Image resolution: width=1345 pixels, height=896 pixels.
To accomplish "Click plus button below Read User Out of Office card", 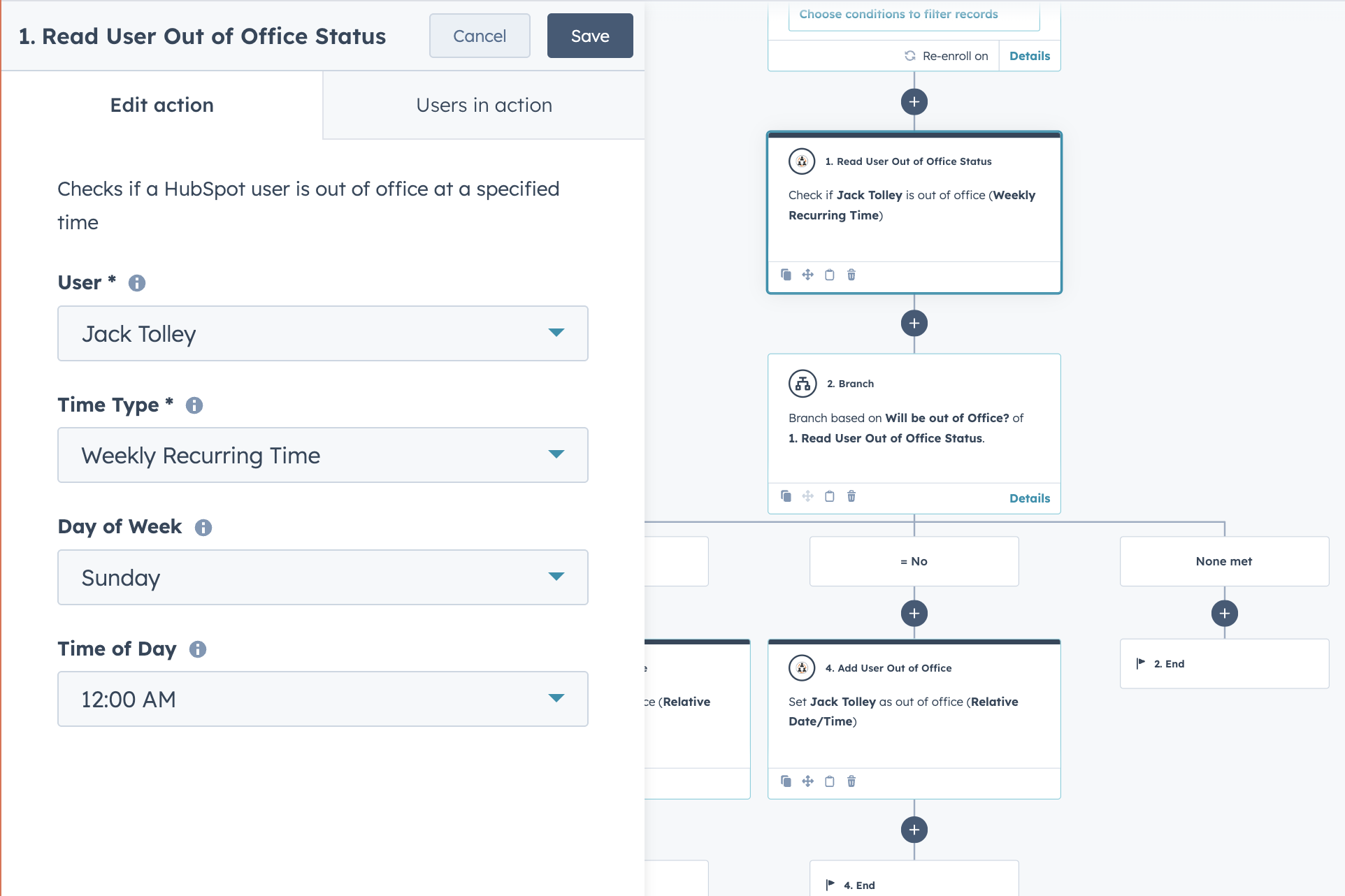I will 914,324.
